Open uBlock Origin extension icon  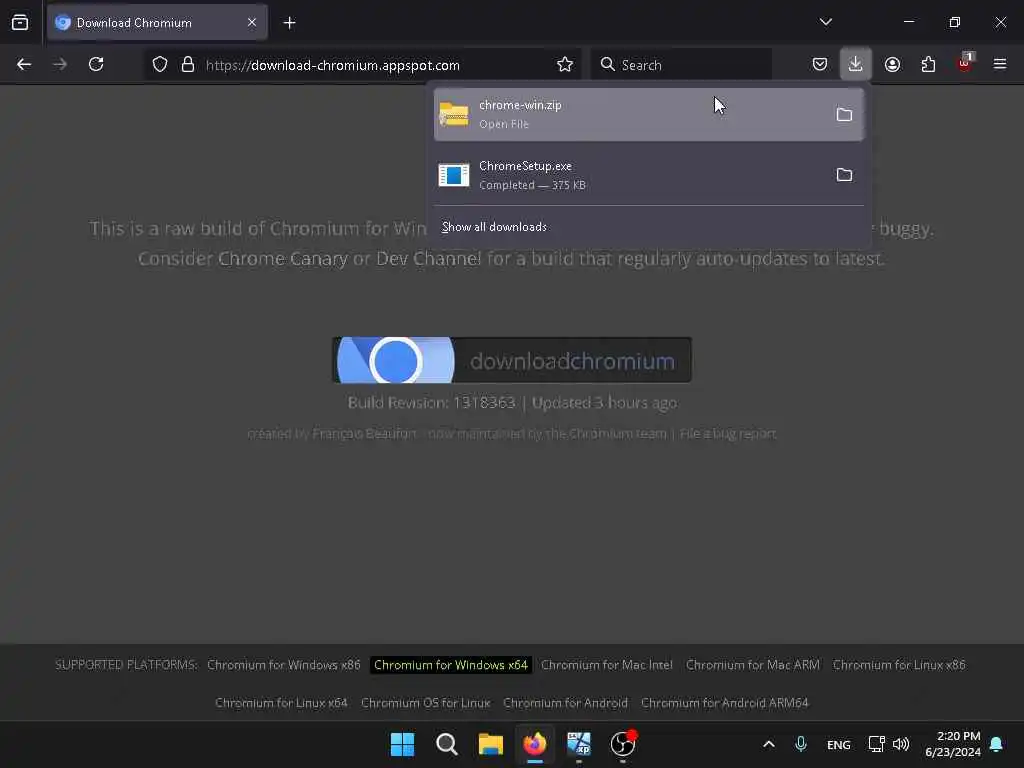(x=965, y=63)
